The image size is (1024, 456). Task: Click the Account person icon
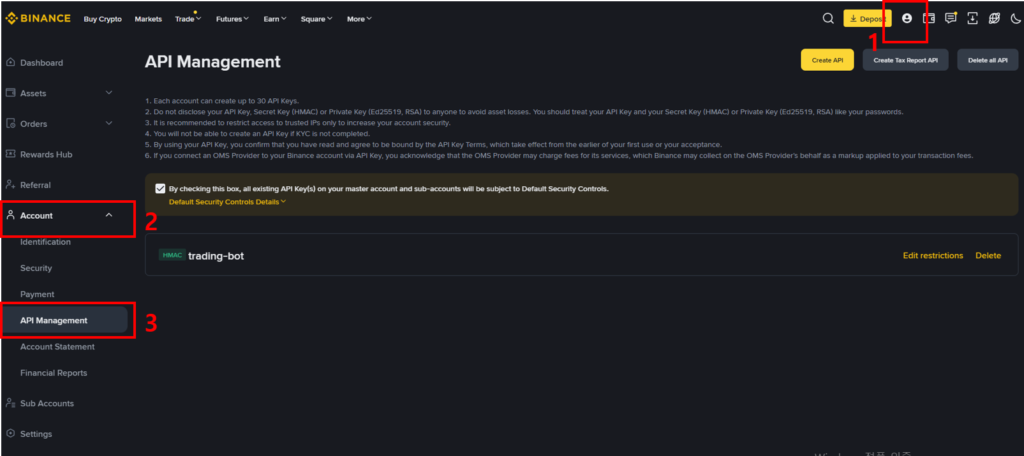[x=10, y=215]
